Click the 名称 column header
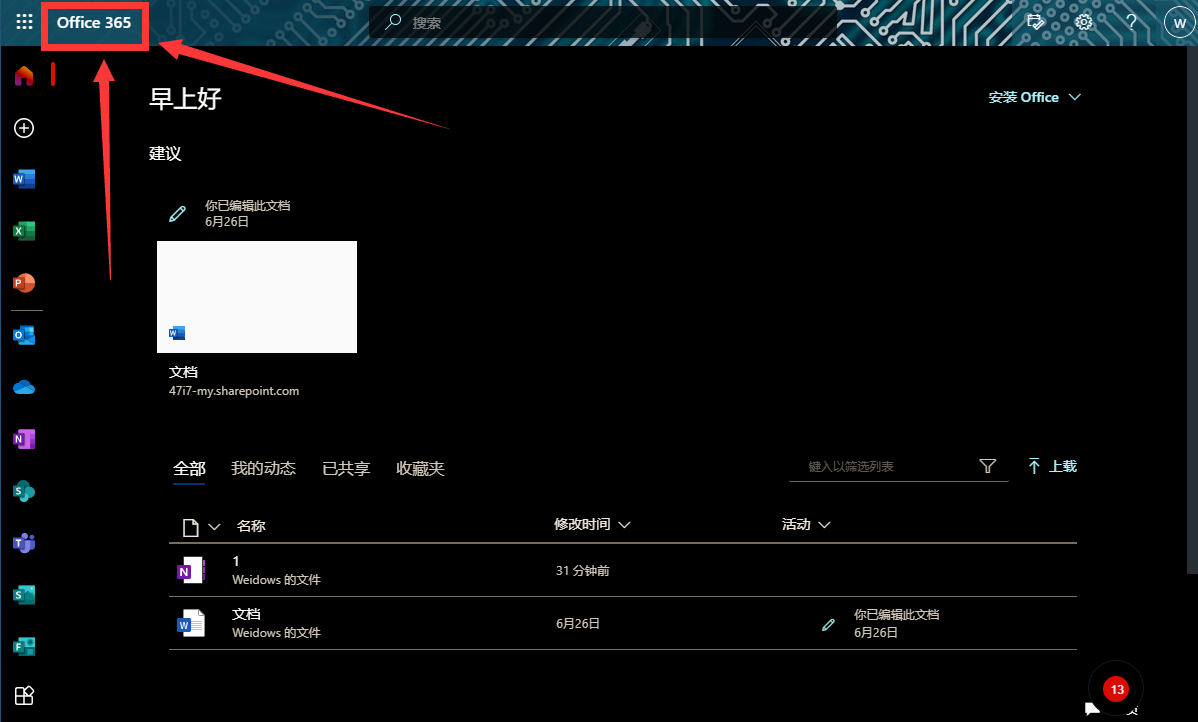Screen dimensions: 1198x722 [251, 526]
